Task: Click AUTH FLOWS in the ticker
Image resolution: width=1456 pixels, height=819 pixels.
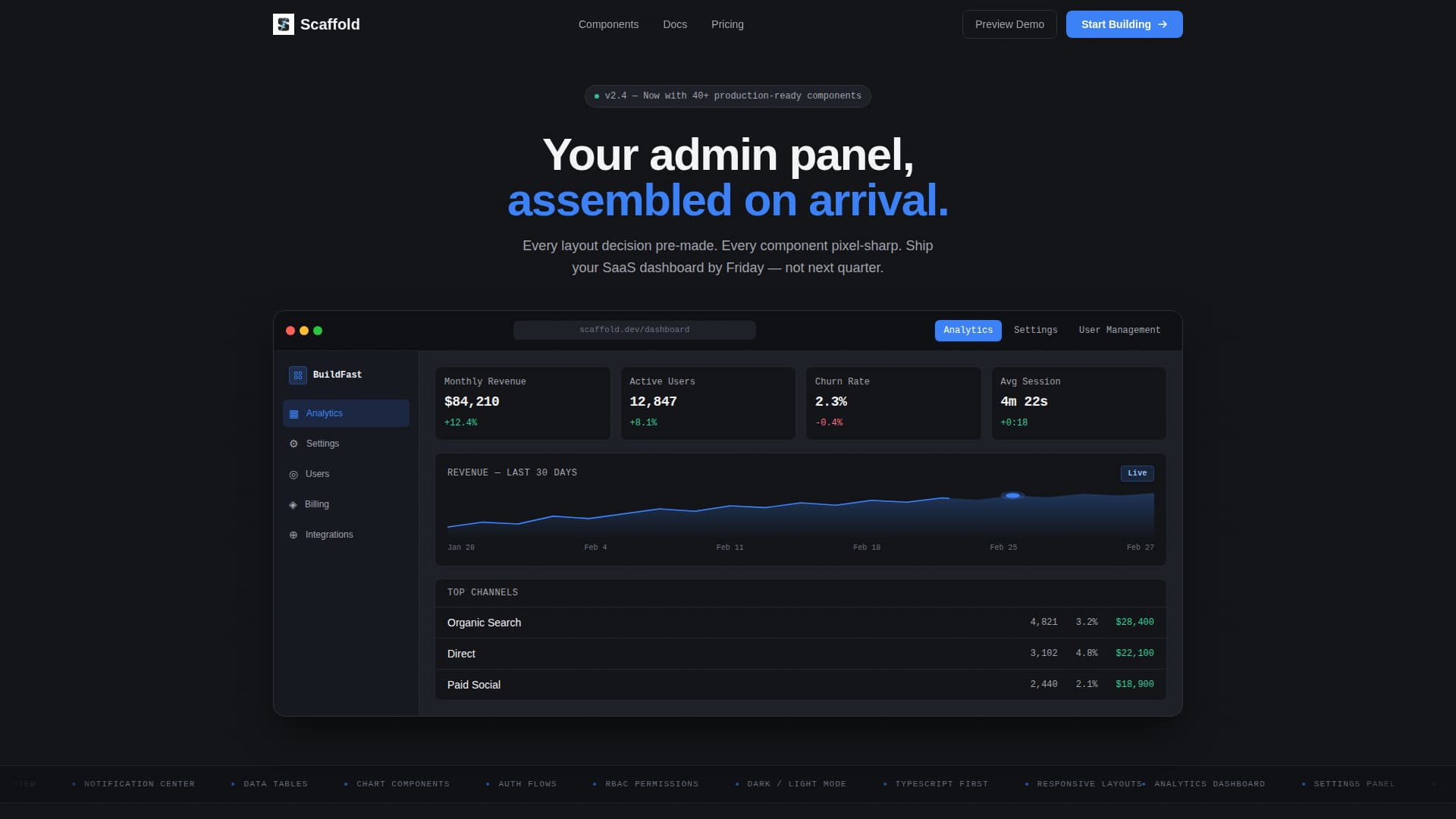Action: (x=527, y=784)
